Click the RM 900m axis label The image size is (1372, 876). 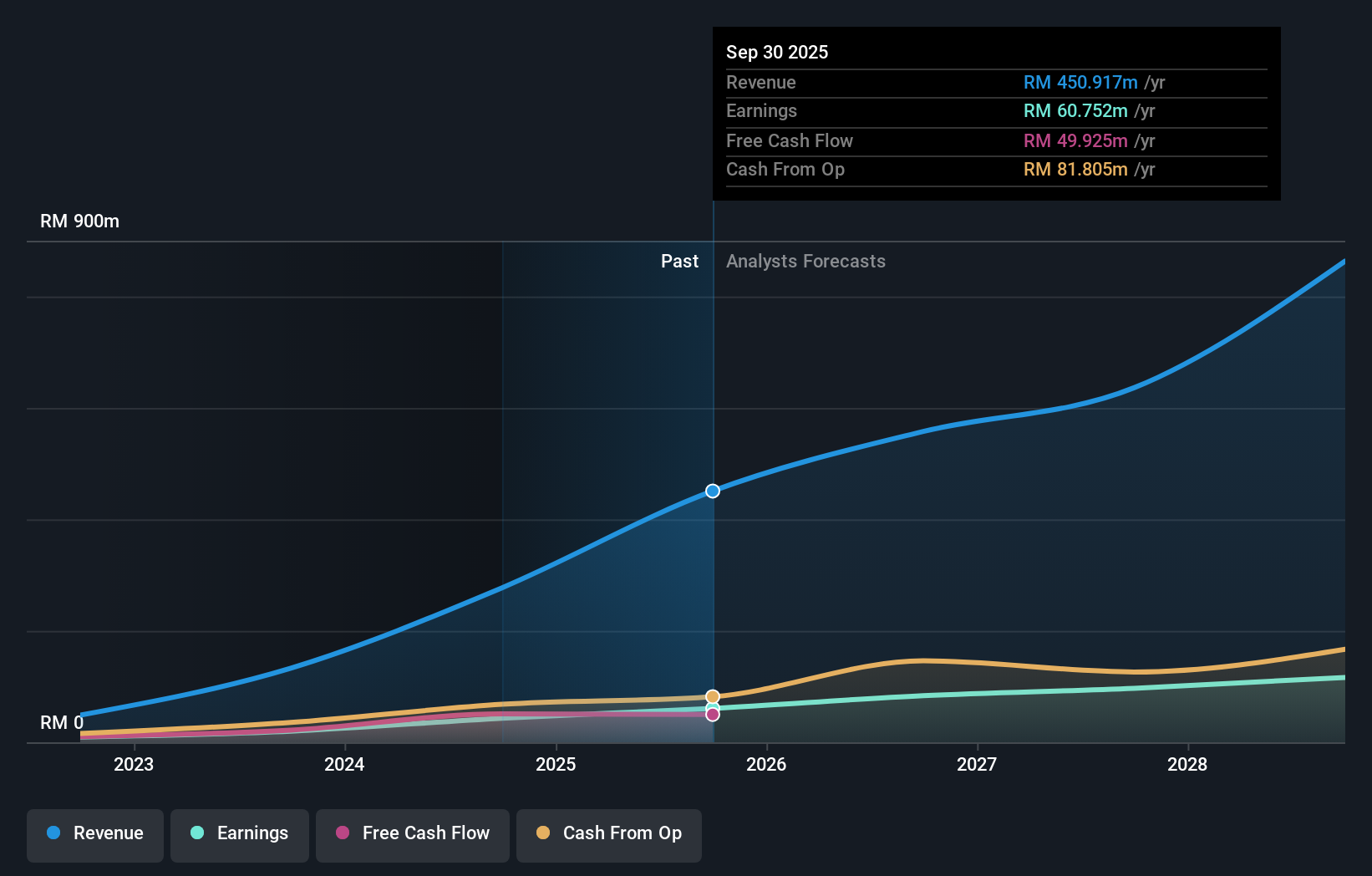(x=79, y=221)
